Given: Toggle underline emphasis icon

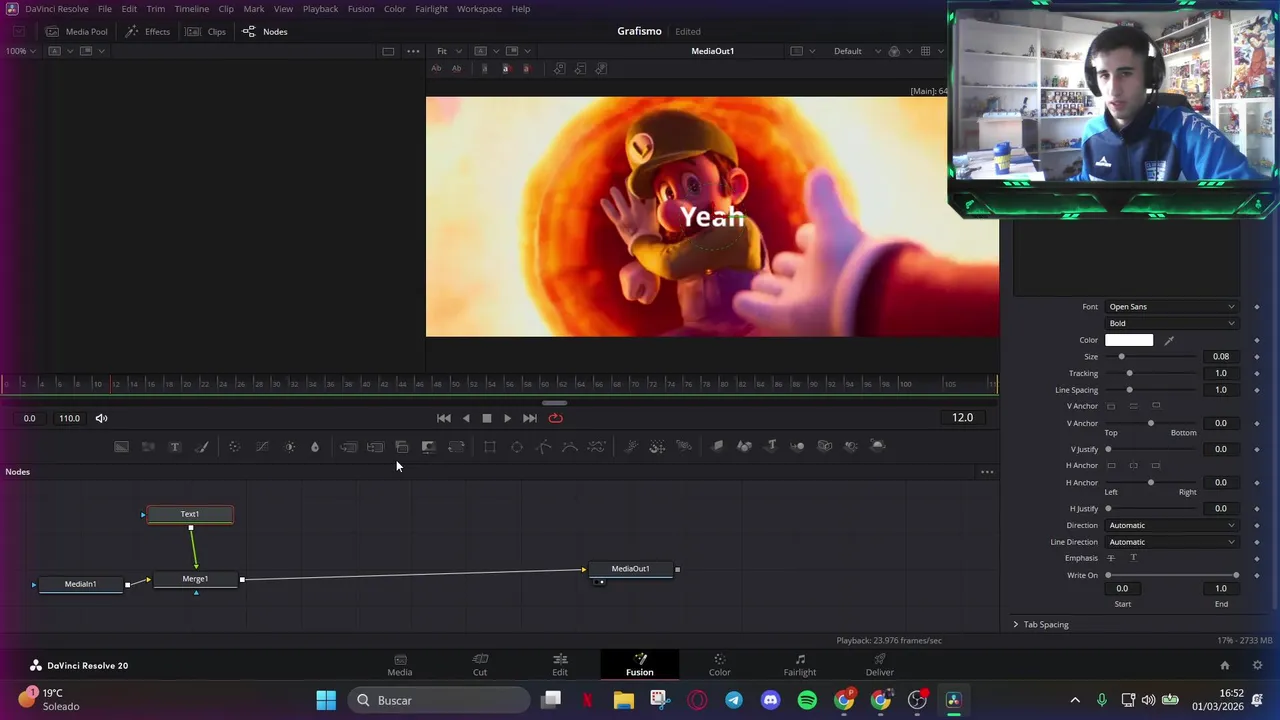Looking at the screenshot, I should point(1133,558).
